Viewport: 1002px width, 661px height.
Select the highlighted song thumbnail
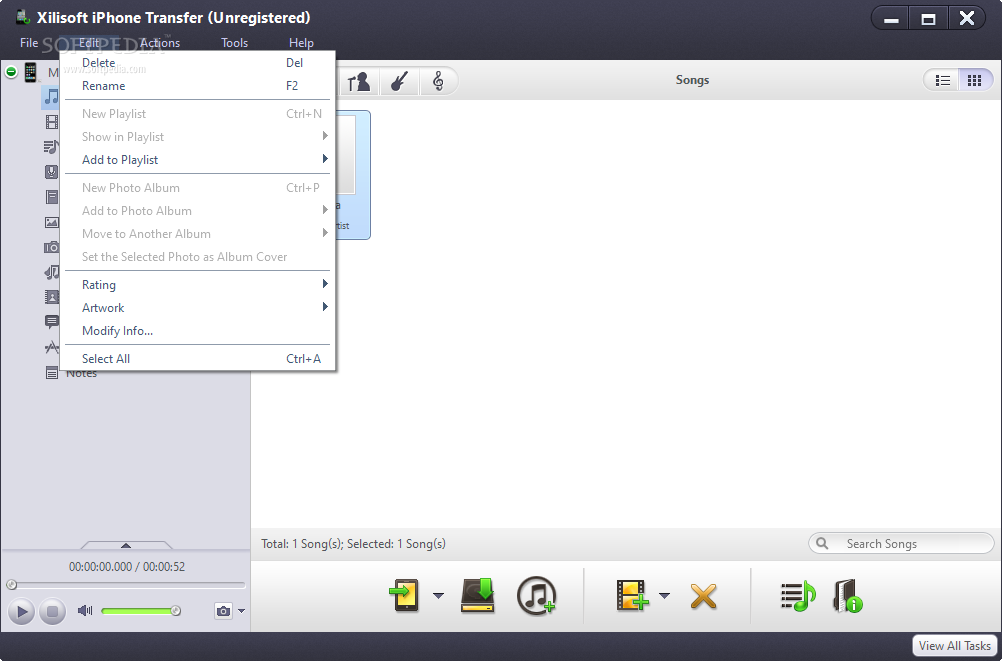click(x=353, y=175)
